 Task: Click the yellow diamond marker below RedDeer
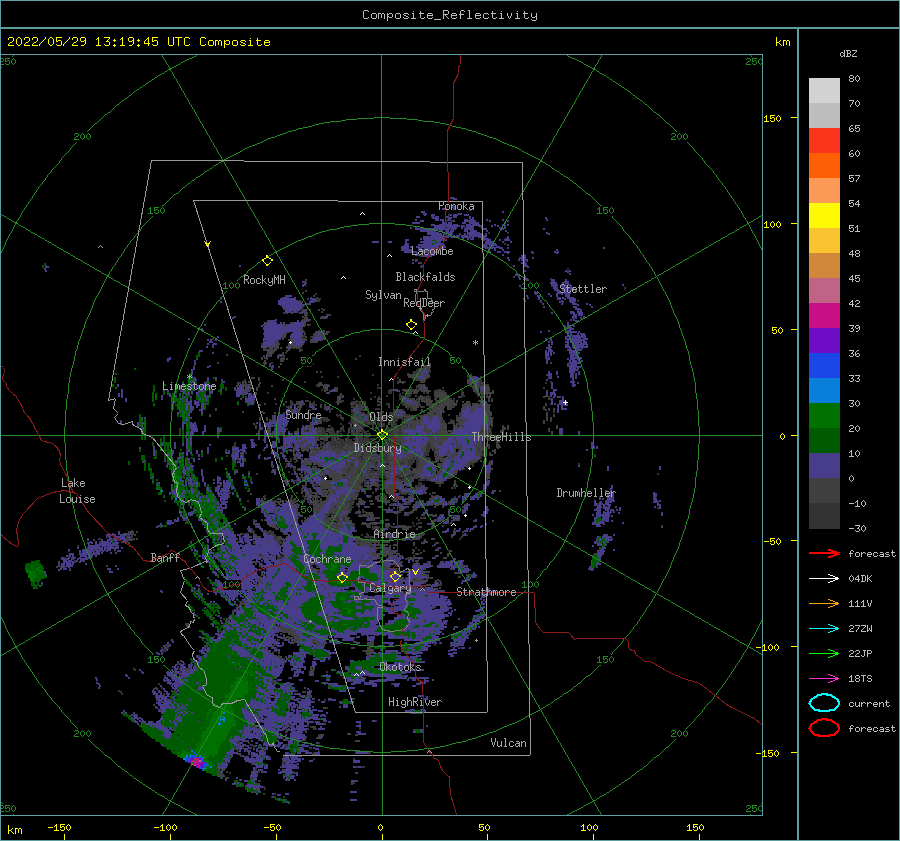click(412, 324)
